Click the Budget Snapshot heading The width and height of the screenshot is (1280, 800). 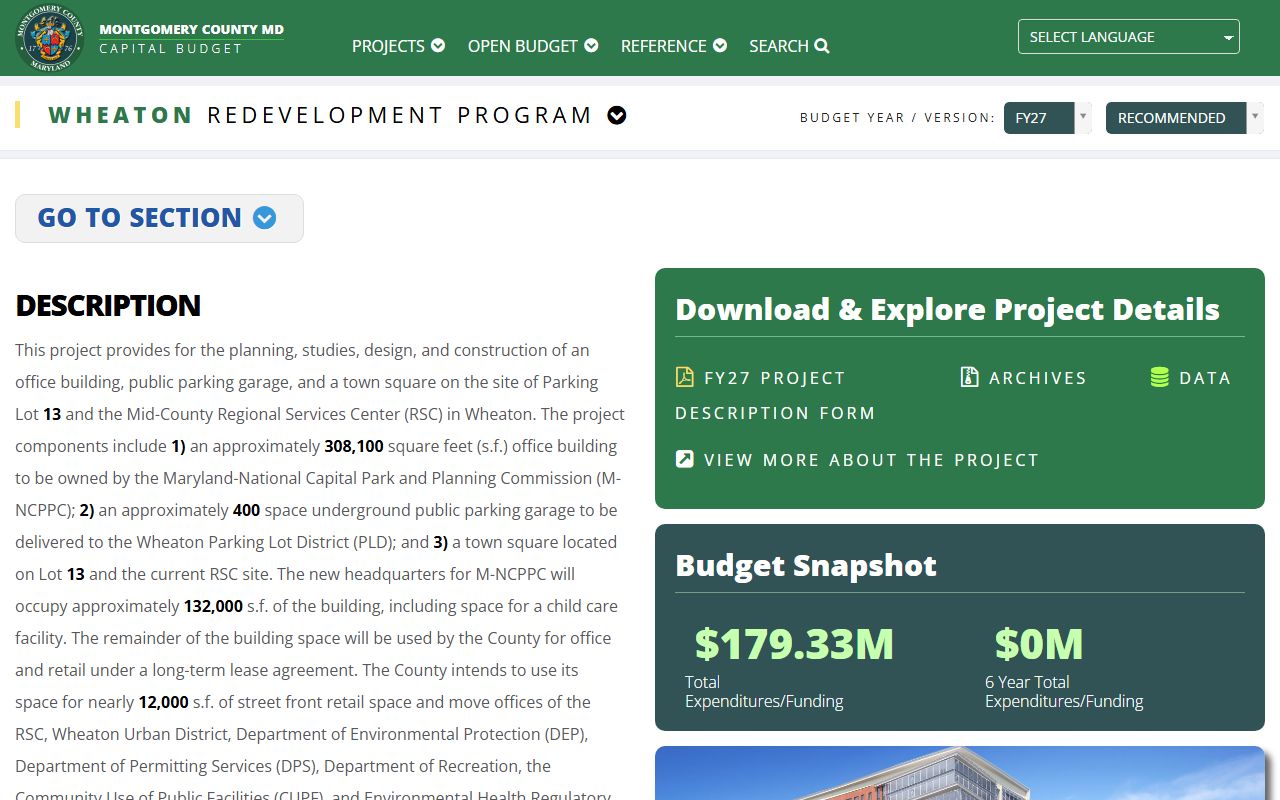tap(806, 565)
